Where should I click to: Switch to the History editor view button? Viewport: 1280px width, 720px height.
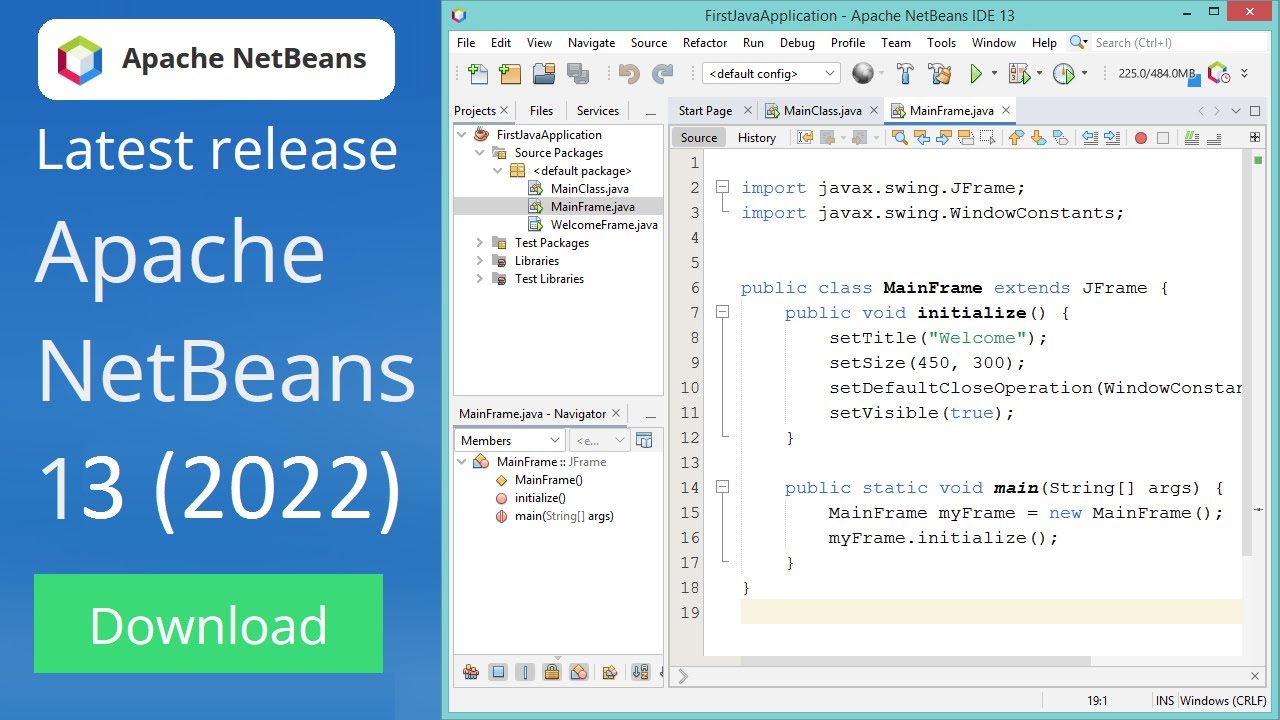pyautogui.click(x=757, y=138)
